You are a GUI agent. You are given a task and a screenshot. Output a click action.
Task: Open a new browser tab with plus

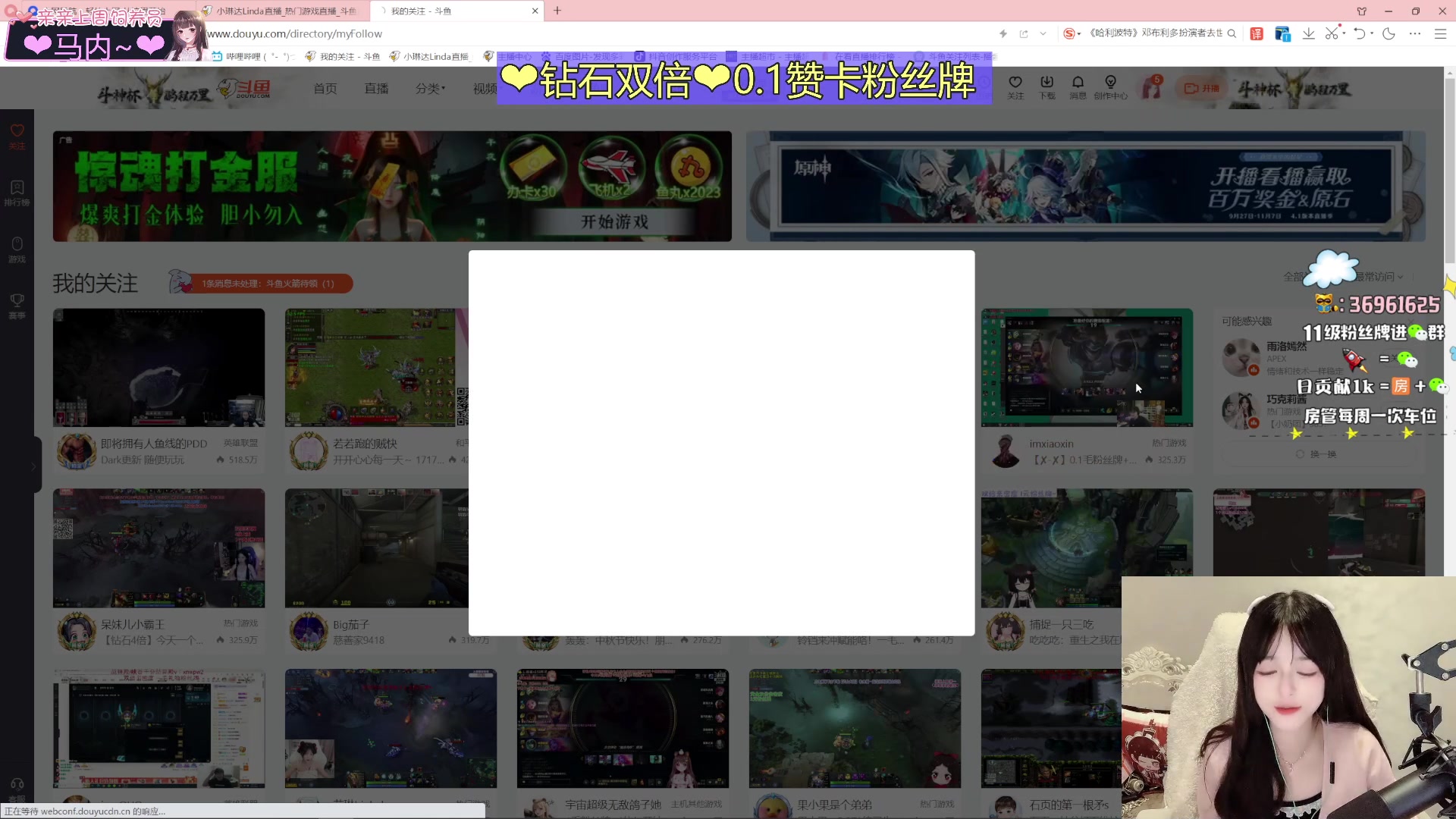point(557,11)
